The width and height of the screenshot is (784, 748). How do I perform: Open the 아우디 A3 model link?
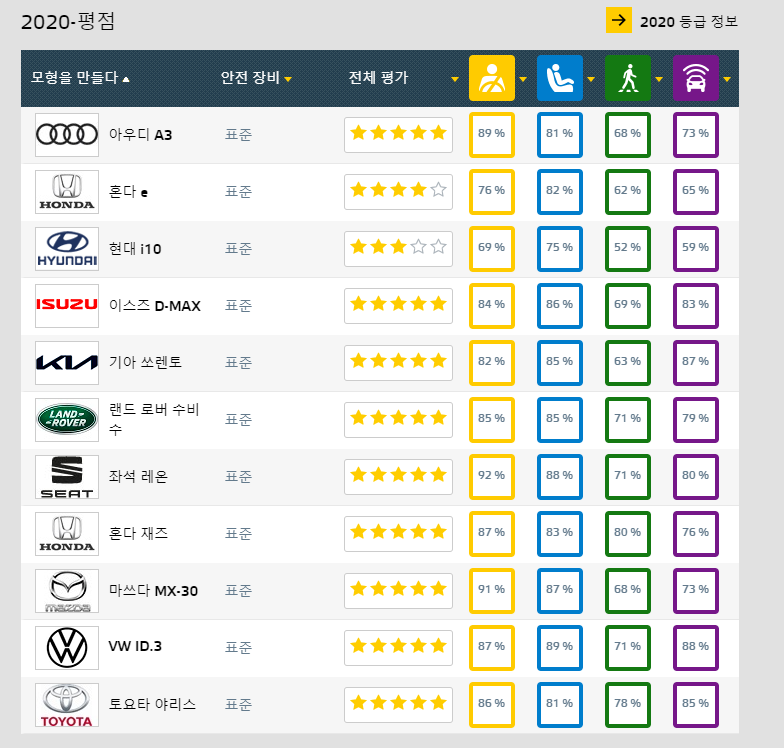click(x=140, y=135)
